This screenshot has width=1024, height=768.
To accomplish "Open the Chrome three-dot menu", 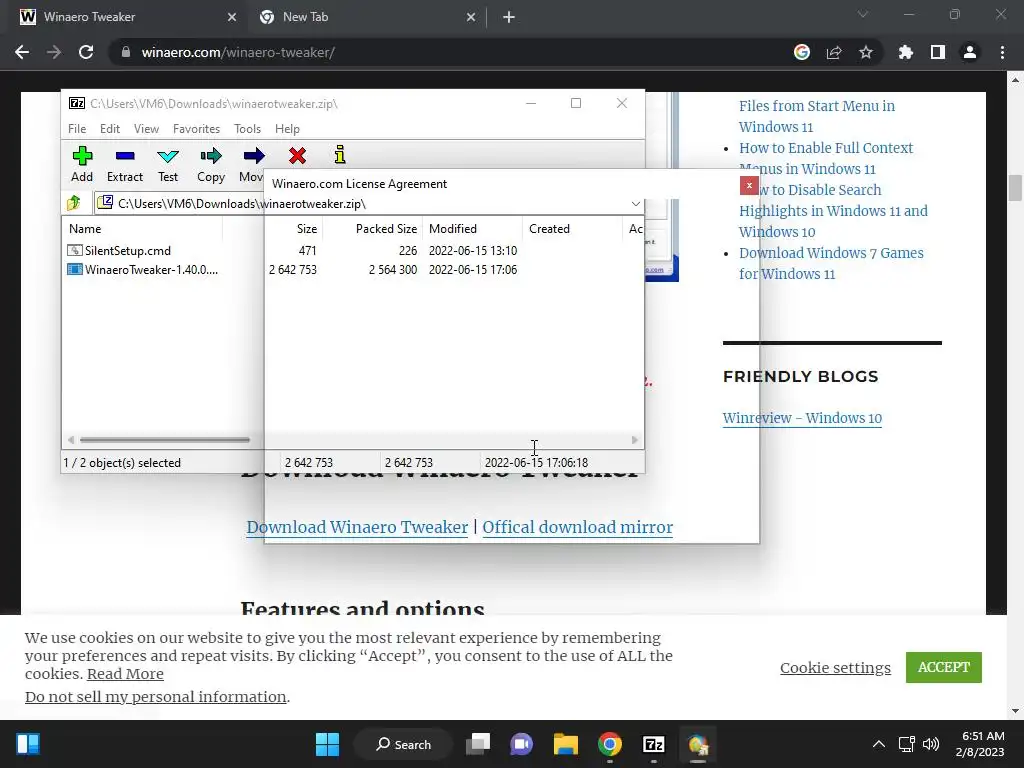I will coord(1002,52).
